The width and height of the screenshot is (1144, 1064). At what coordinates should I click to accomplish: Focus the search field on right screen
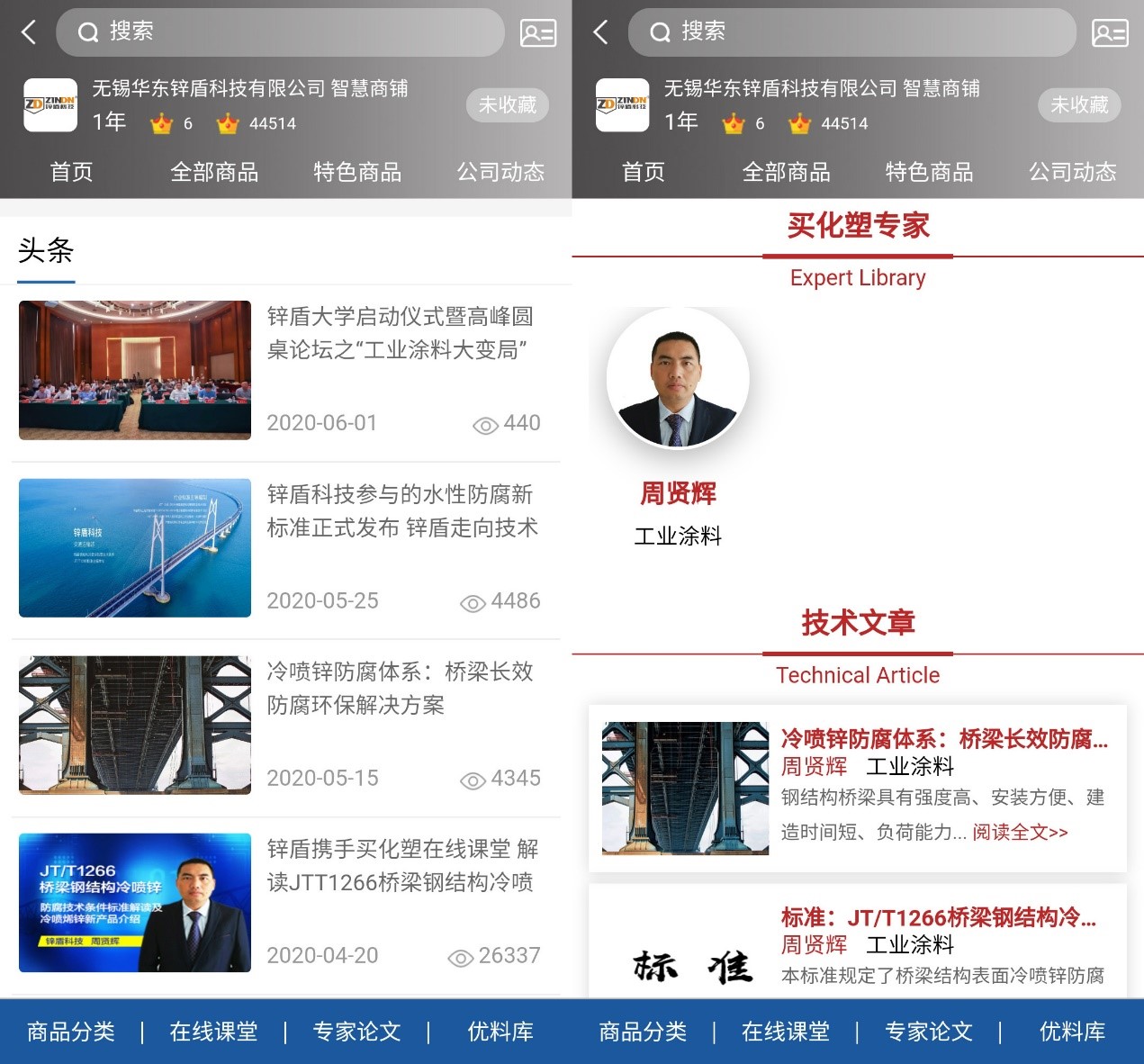click(x=851, y=32)
